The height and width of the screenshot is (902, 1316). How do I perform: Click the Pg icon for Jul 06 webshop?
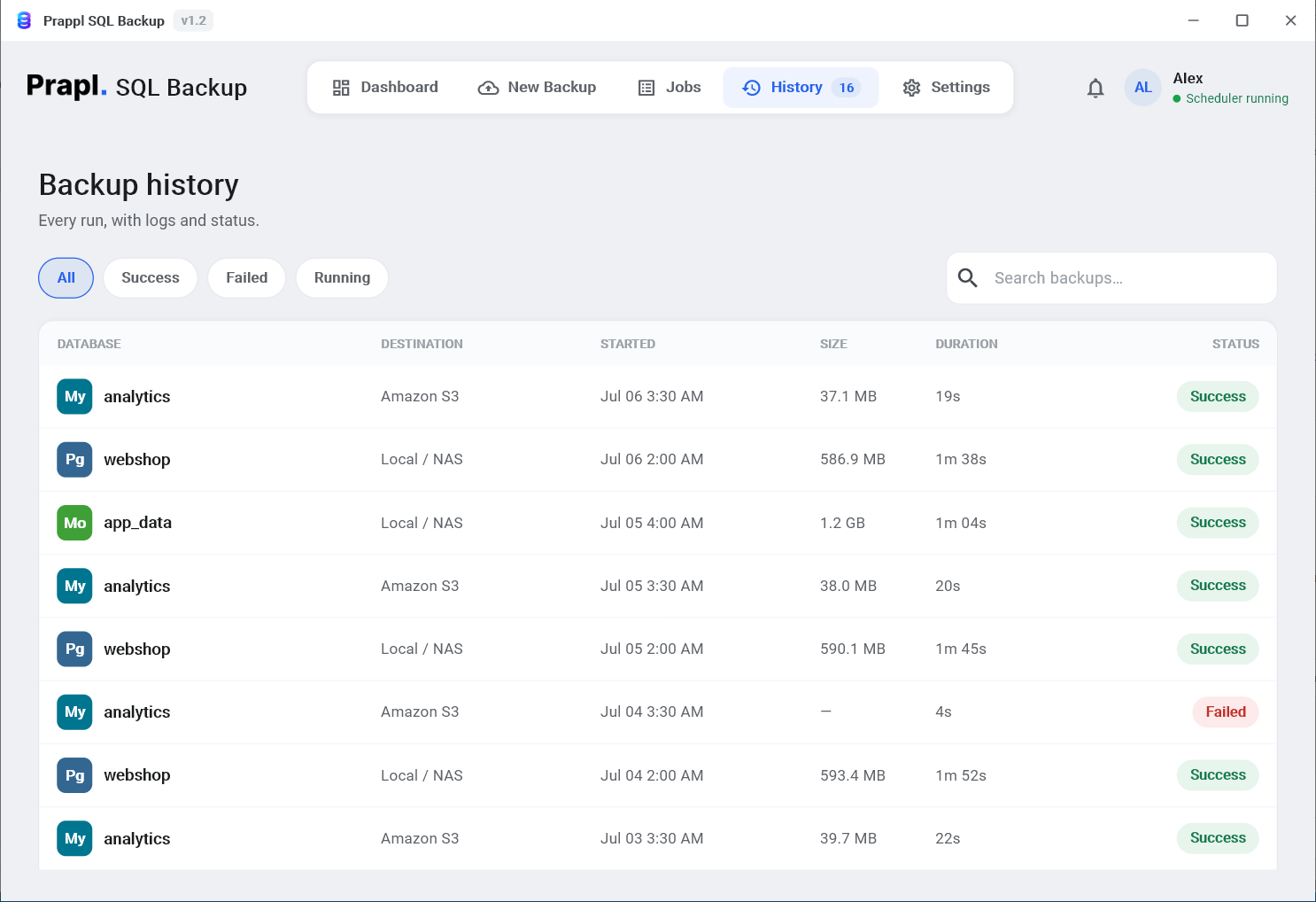pos(75,460)
